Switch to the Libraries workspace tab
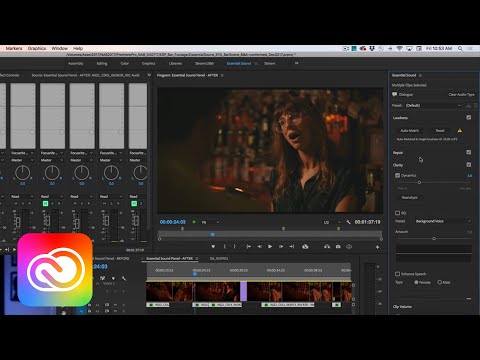This screenshot has width=480, height=360. 175,63
